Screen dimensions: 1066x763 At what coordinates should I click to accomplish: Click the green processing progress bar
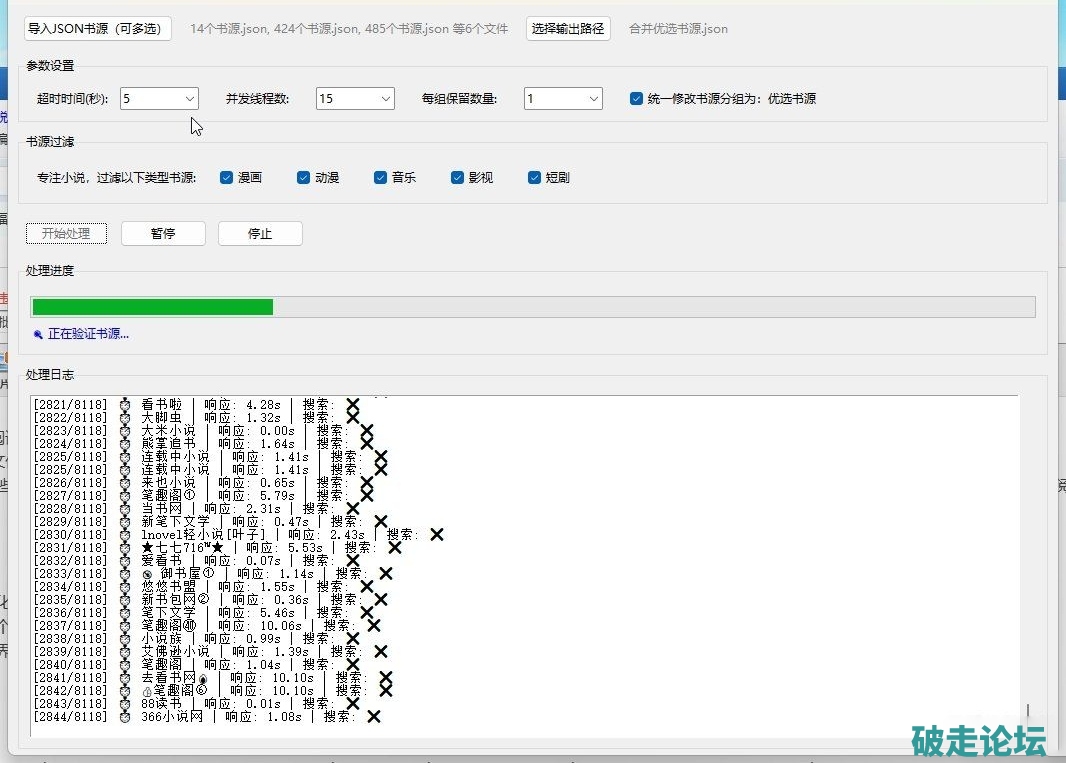click(x=152, y=307)
